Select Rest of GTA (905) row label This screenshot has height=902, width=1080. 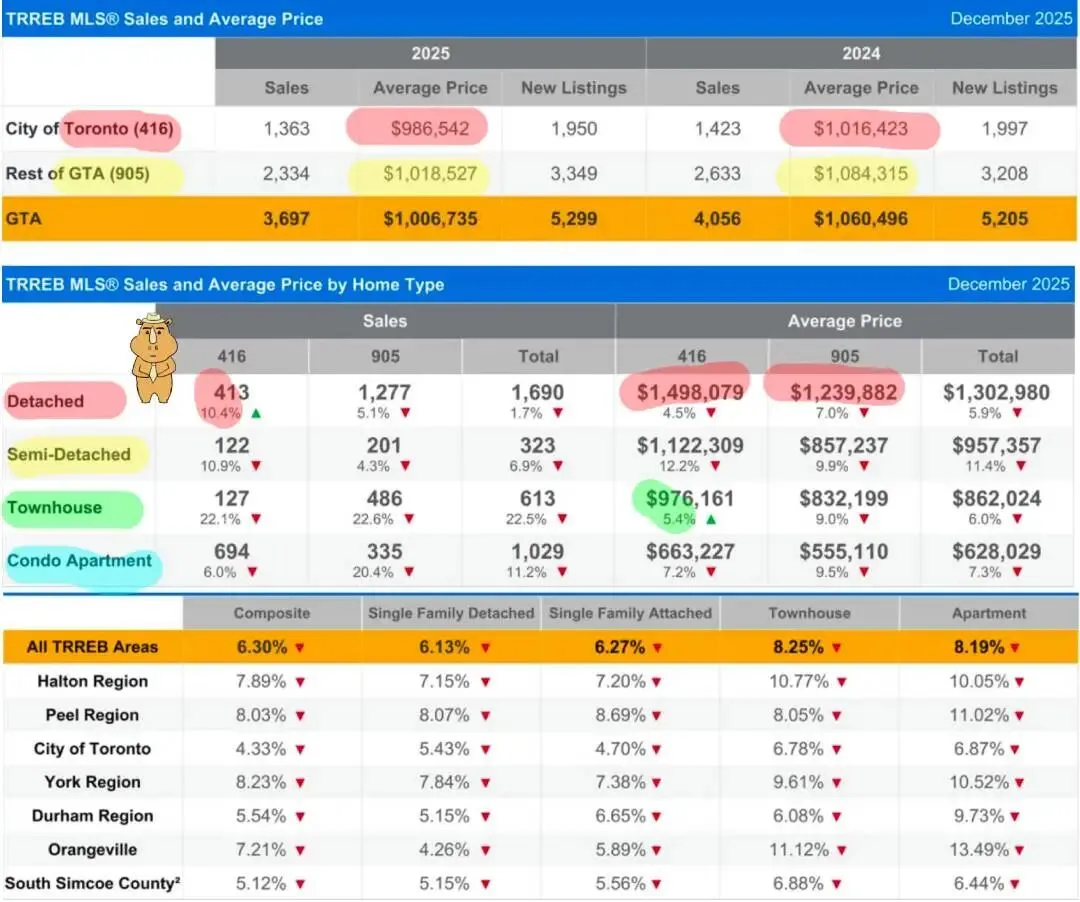(x=77, y=174)
